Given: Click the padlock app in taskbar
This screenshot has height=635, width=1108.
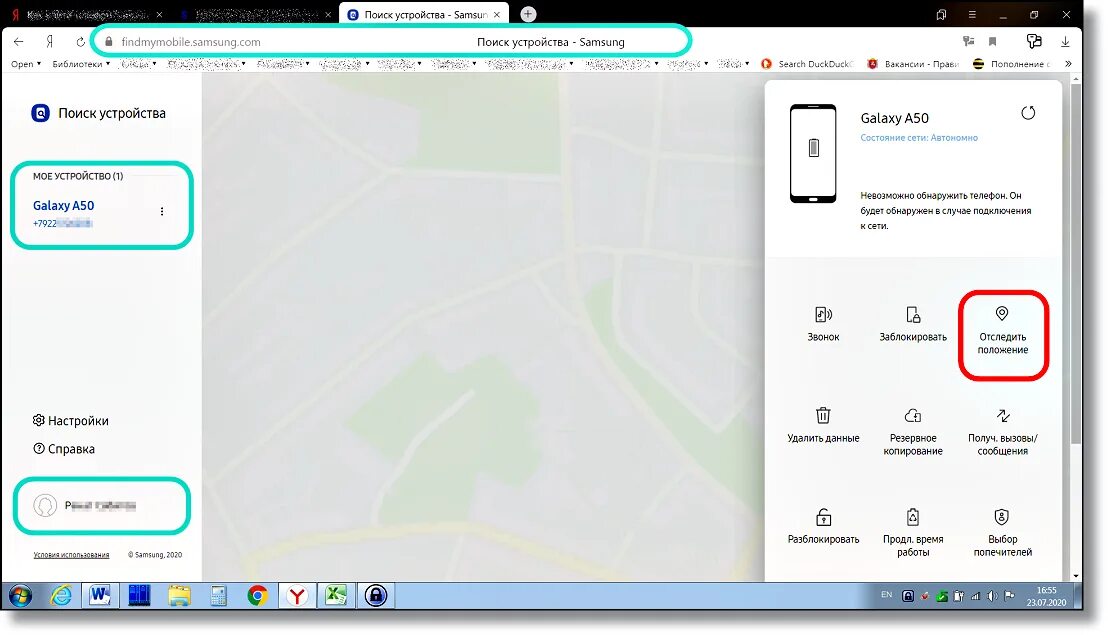Looking at the screenshot, I should [376, 596].
